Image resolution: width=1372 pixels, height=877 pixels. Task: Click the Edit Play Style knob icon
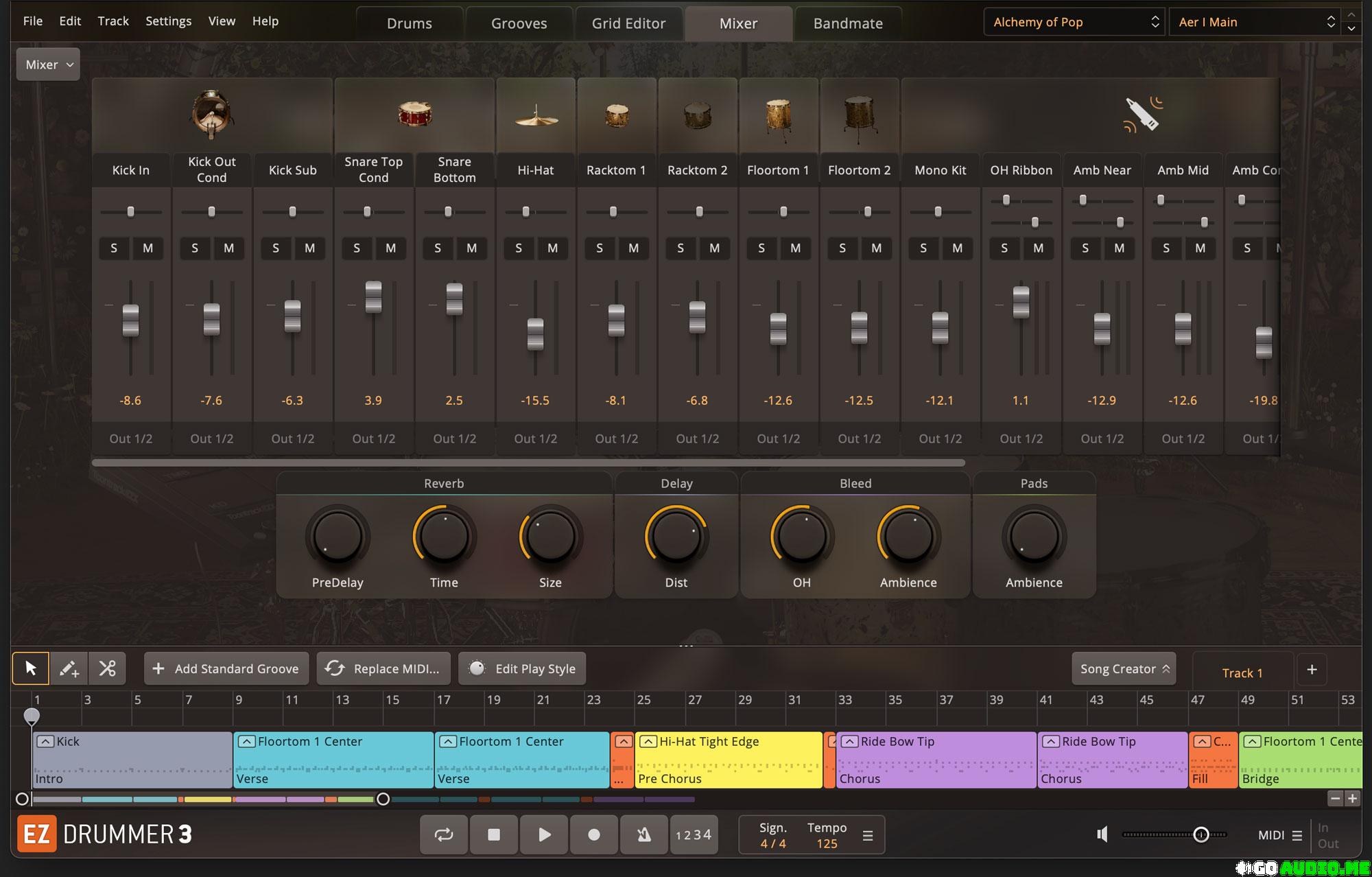pyautogui.click(x=477, y=668)
